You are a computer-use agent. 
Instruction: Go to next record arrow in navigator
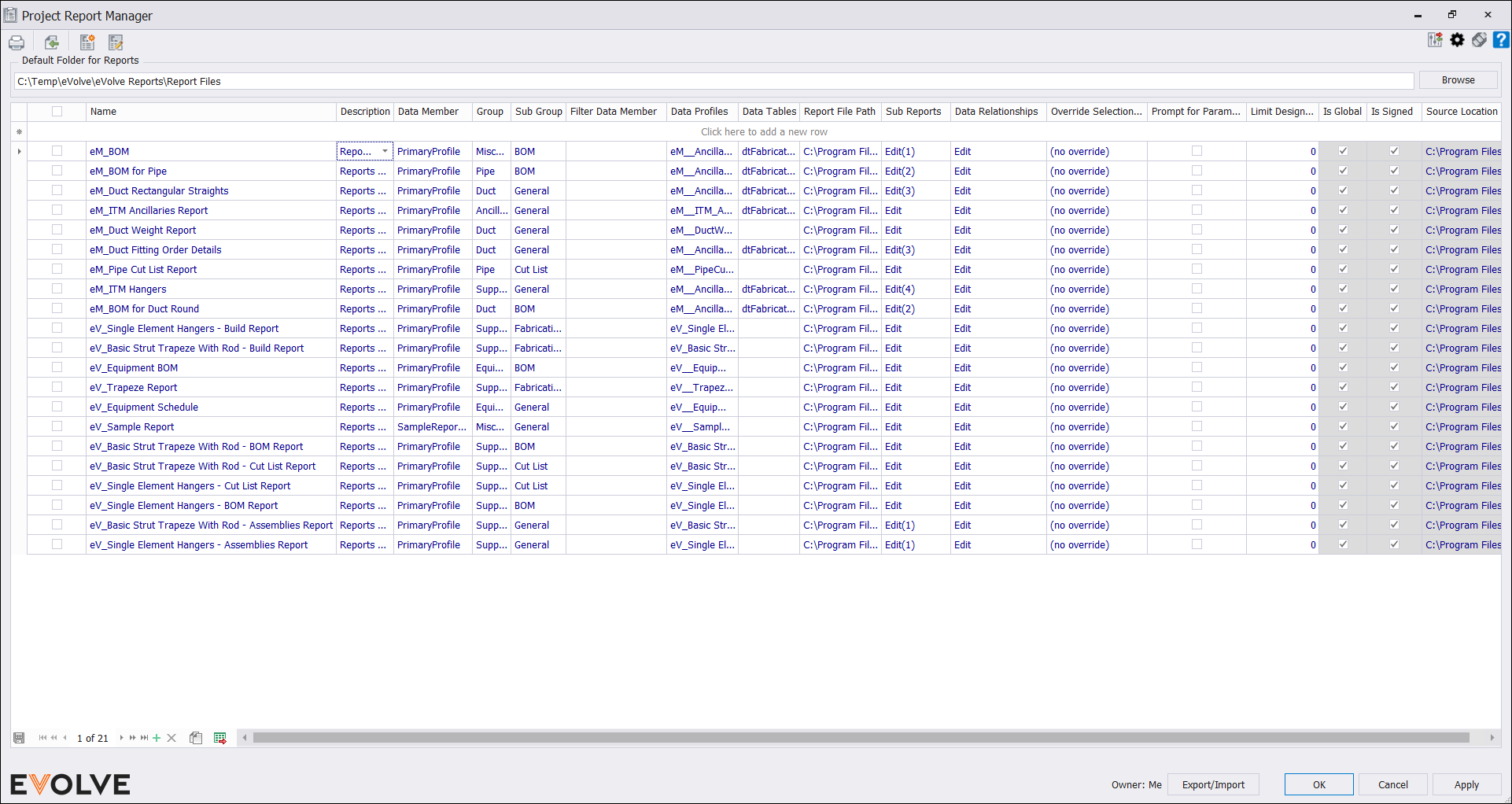pyautogui.click(x=121, y=738)
